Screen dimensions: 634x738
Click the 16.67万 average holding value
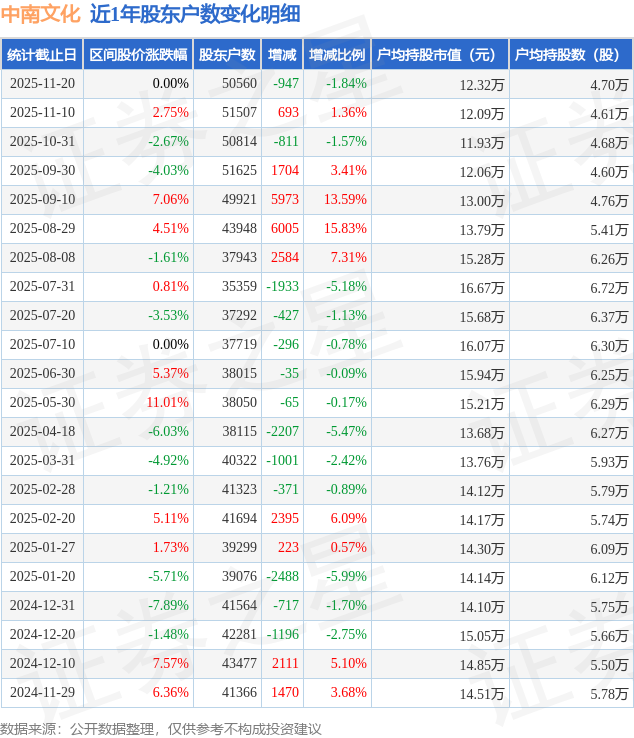(481, 287)
